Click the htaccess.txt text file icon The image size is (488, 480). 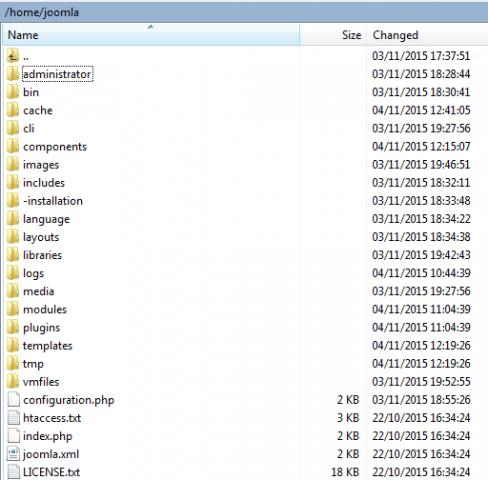13,418
